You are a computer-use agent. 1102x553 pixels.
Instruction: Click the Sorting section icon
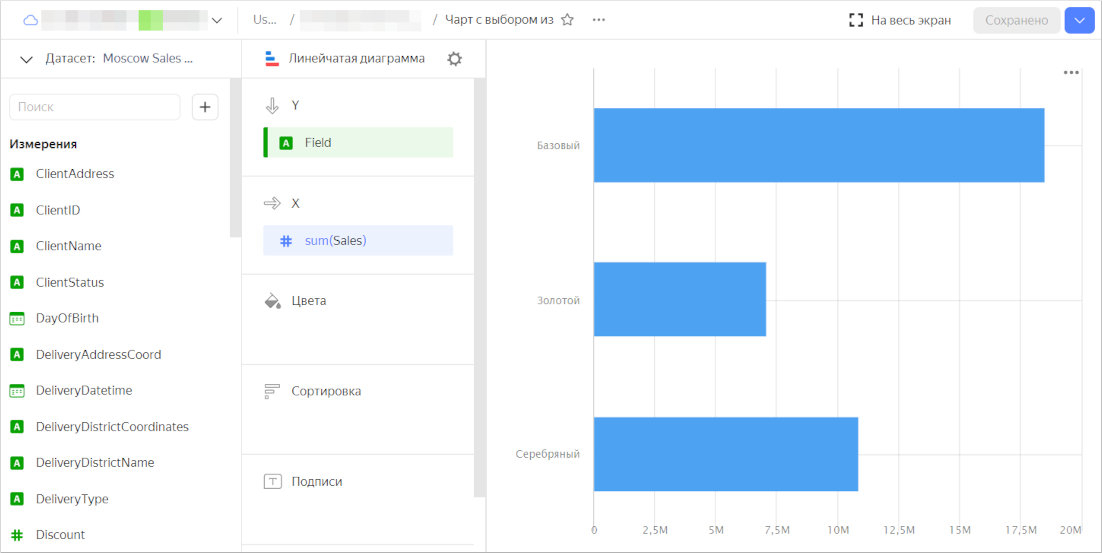272,391
